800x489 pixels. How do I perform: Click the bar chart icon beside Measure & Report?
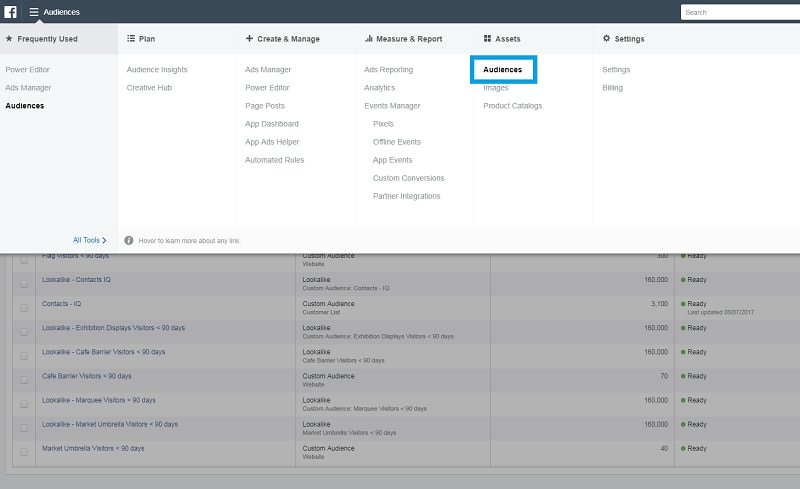tap(368, 38)
